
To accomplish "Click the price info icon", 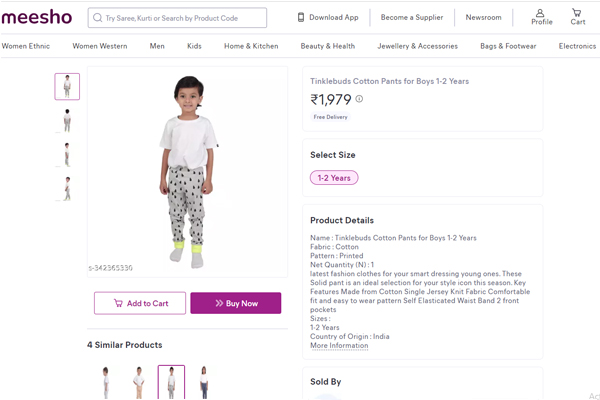I will click(360, 99).
